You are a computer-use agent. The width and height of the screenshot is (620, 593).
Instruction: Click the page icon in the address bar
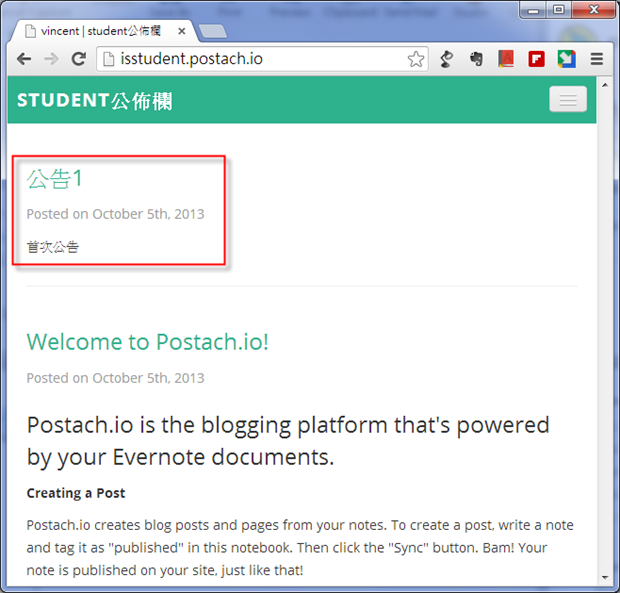point(109,59)
